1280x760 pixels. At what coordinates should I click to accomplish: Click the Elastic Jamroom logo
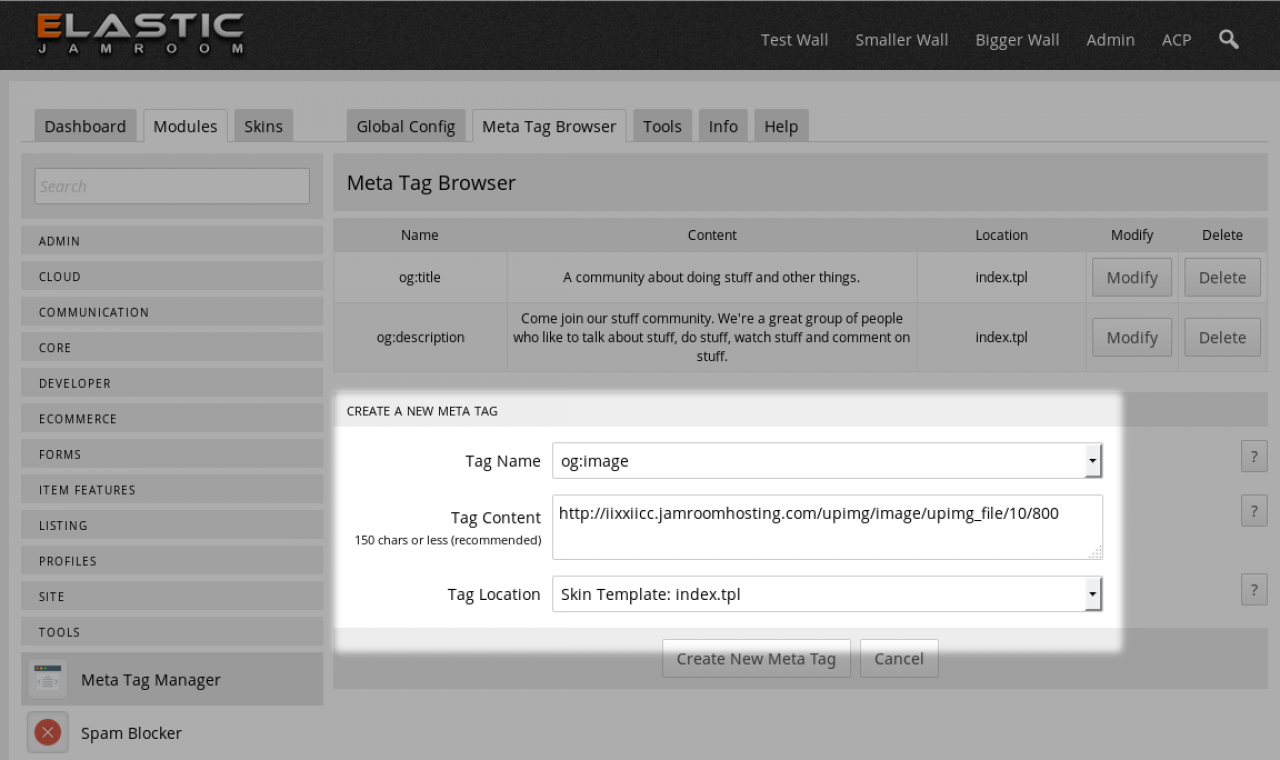point(140,34)
